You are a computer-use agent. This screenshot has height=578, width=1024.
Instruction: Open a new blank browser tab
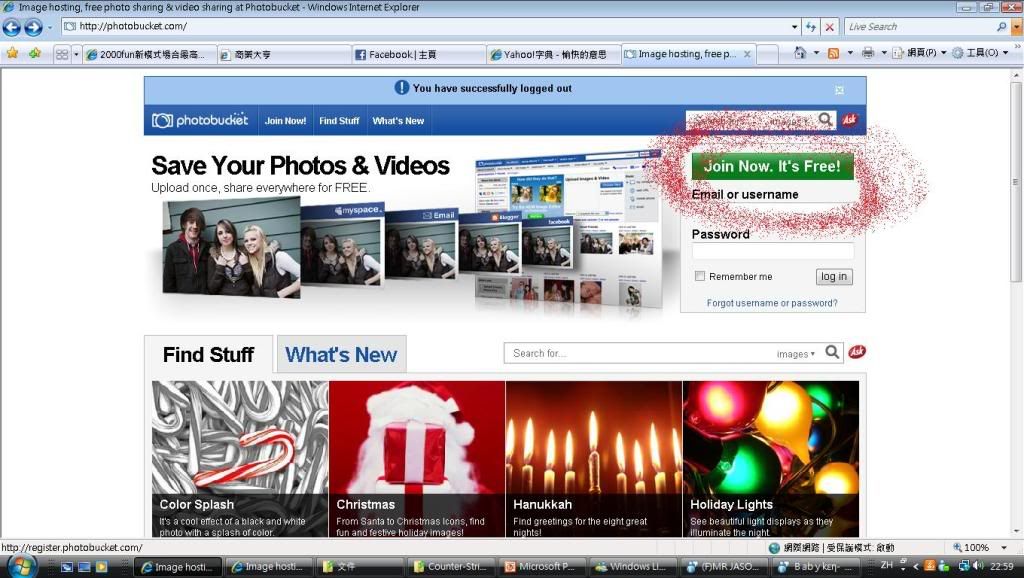tap(768, 55)
